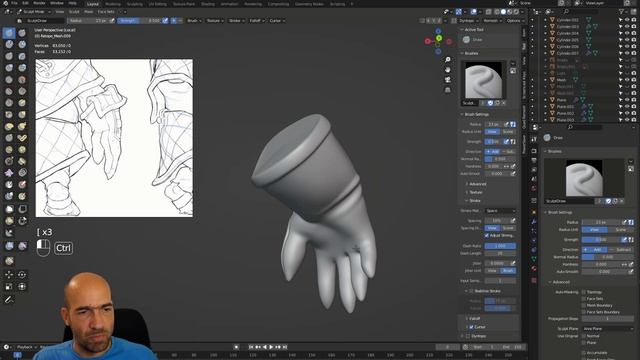Screen dimensions: 640x360
Task: Switch to the Sculpting workspace tab
Action: 134,4
